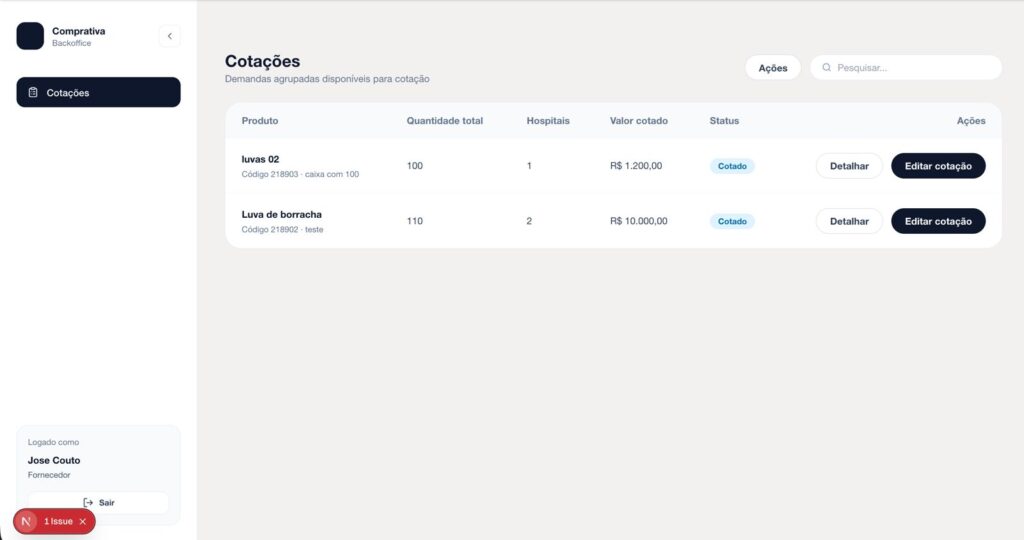1024x540 pixels.
Task: Open the Cotações sidebar menu item
Action: (x=98, y=92)
